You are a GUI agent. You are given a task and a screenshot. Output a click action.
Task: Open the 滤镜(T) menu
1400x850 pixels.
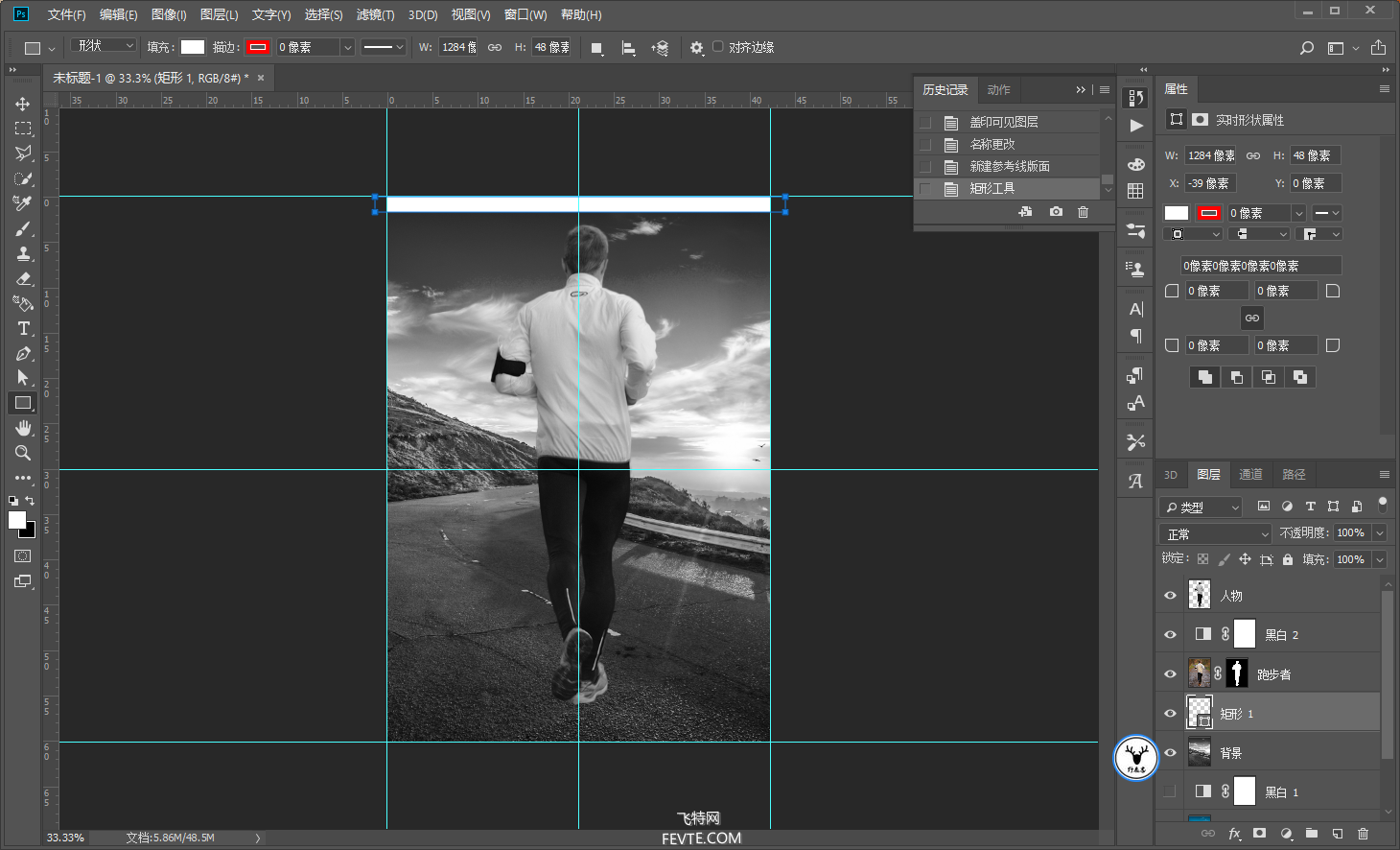[375, 14]
